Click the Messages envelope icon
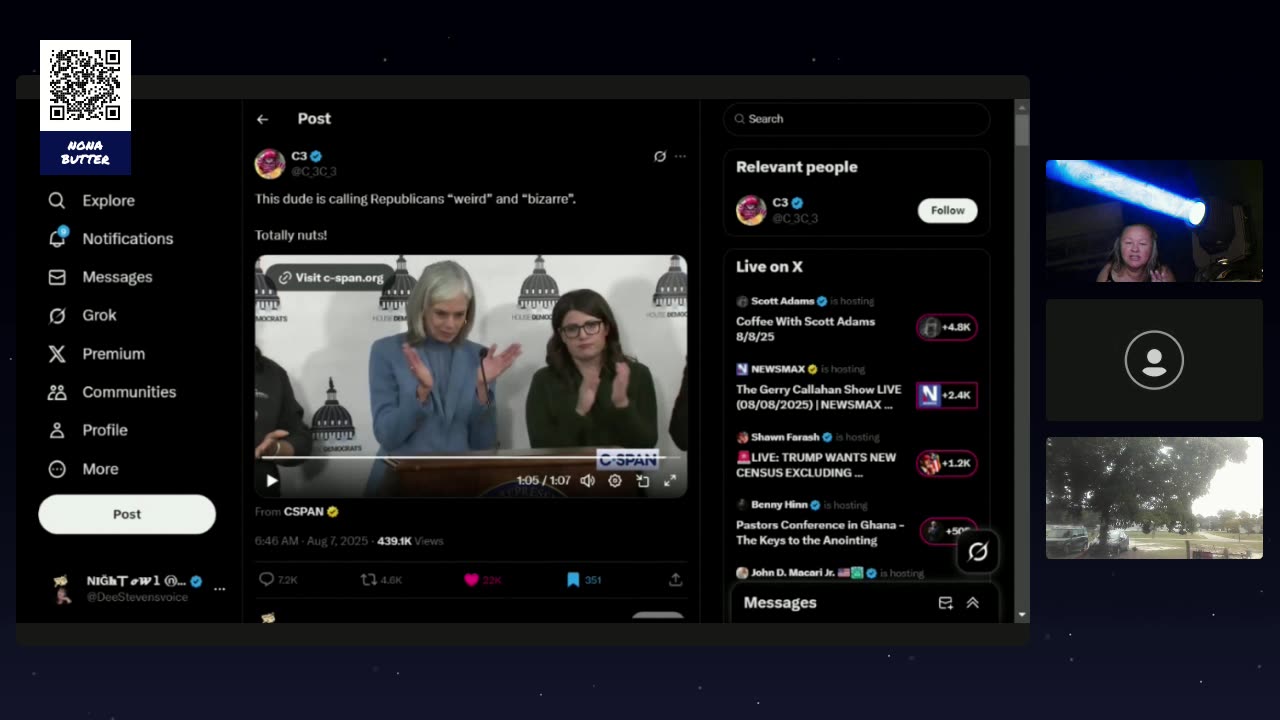This screenshot has height=720, width=1280. (x=57, y=277)
